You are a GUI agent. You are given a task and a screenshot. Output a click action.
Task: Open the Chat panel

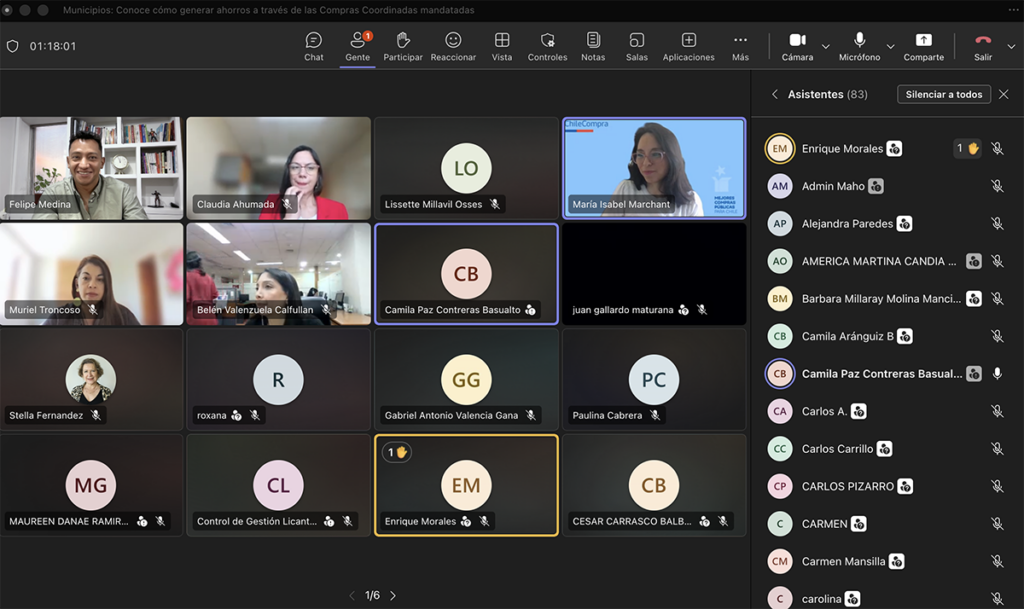tap(314, 46)
